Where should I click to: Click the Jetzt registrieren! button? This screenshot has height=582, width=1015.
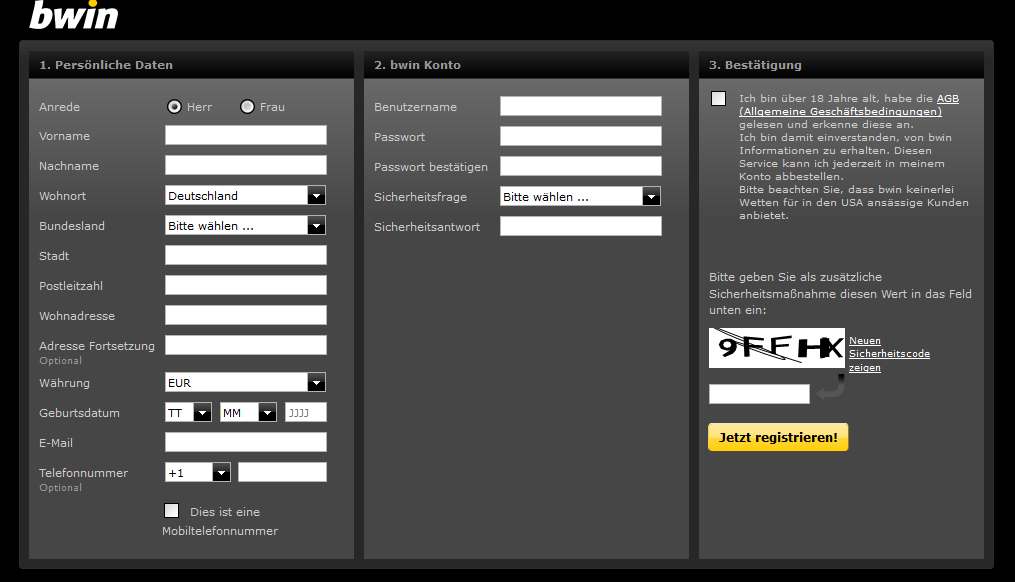(x=778, y=438)
